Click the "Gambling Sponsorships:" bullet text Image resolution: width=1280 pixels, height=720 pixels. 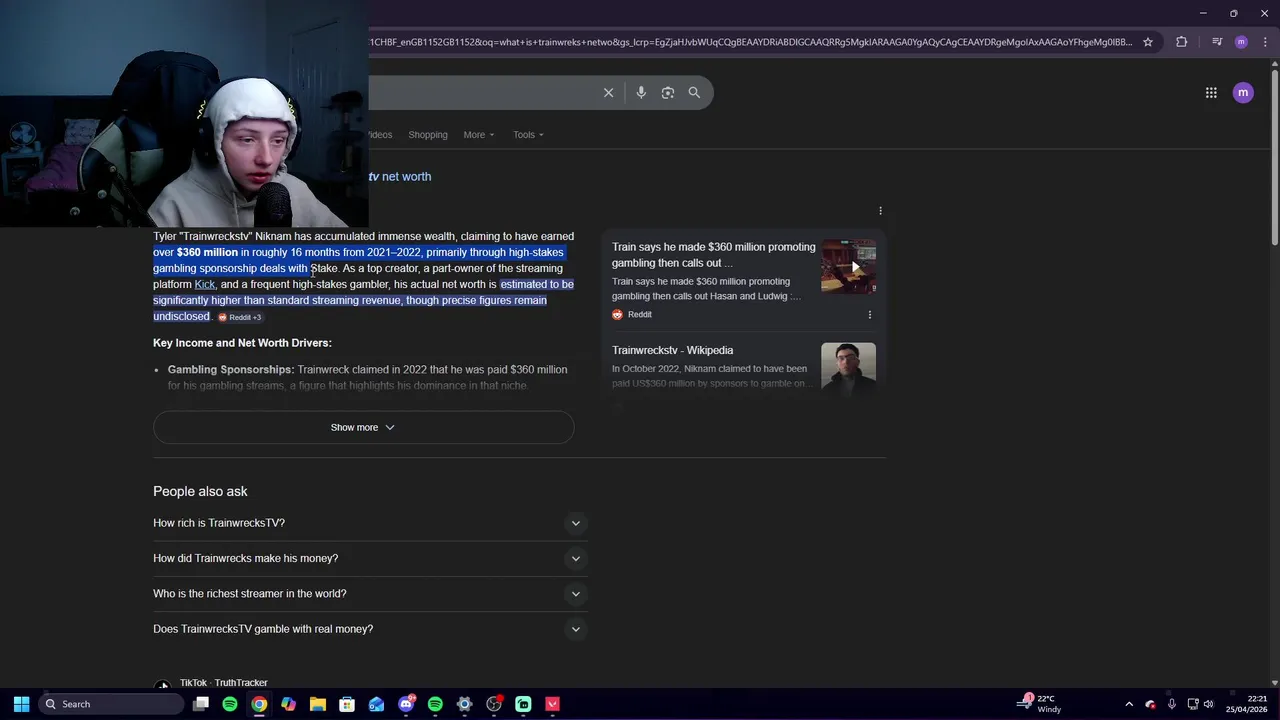tap(231, 370)
